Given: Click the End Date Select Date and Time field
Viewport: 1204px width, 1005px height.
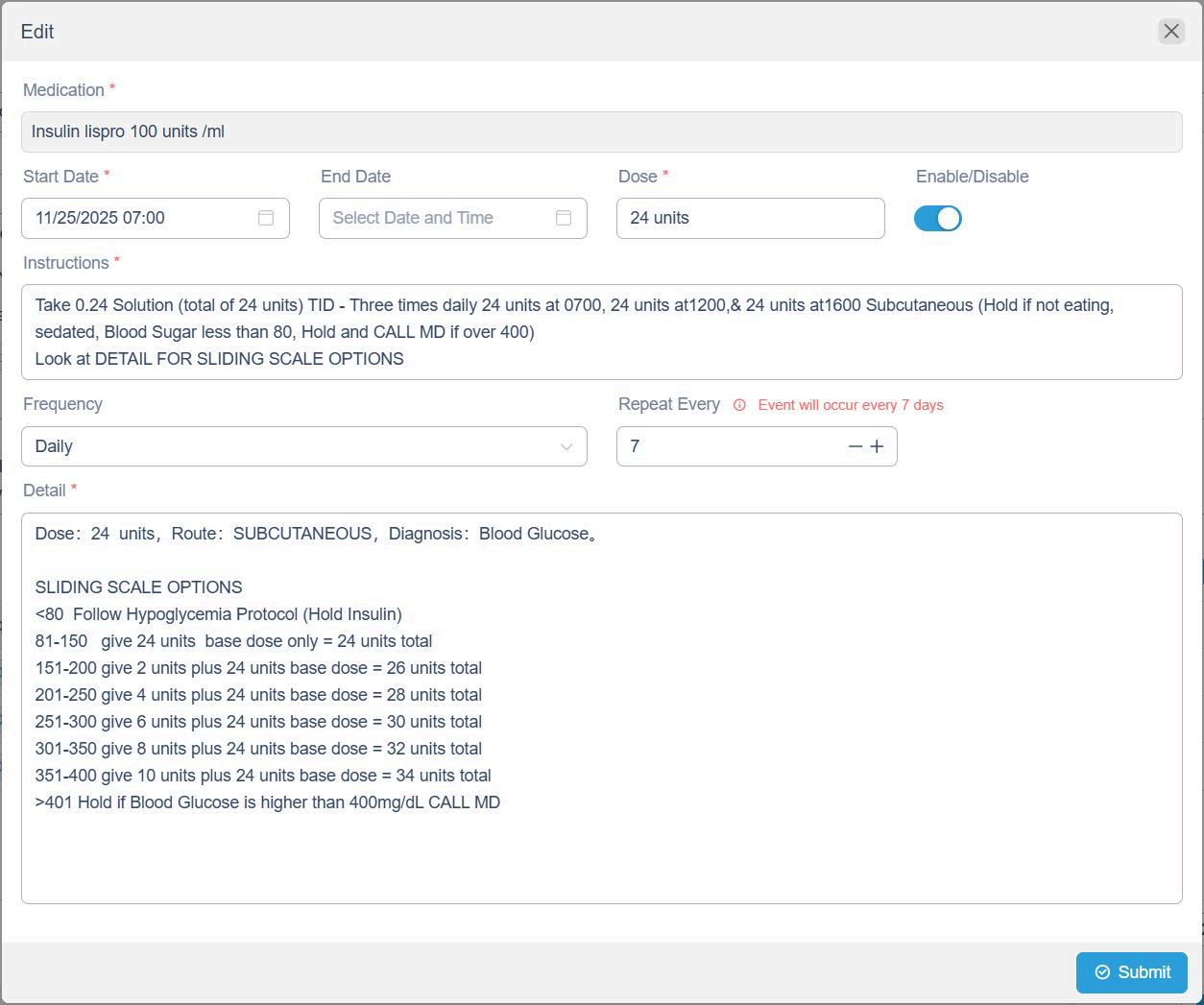Looking at the screenshot, I should (x=437, y=218).
